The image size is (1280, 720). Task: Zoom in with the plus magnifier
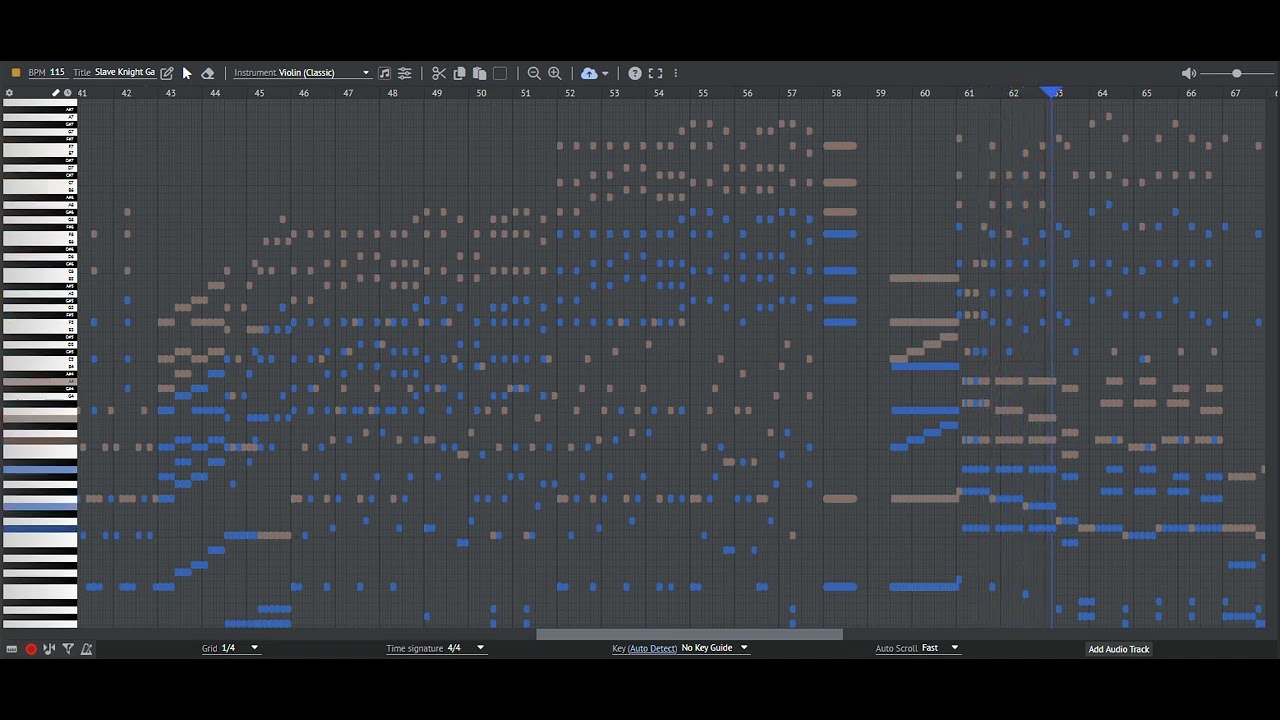coord(555,73)
